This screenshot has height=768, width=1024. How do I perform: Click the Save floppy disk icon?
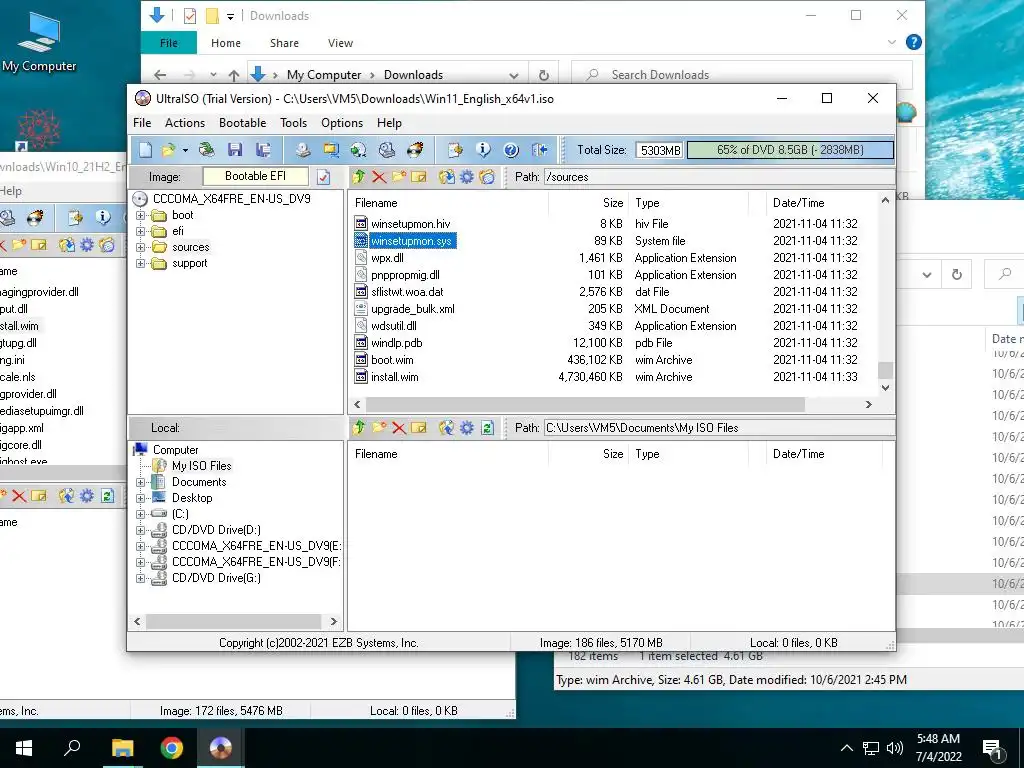[234, 150]
